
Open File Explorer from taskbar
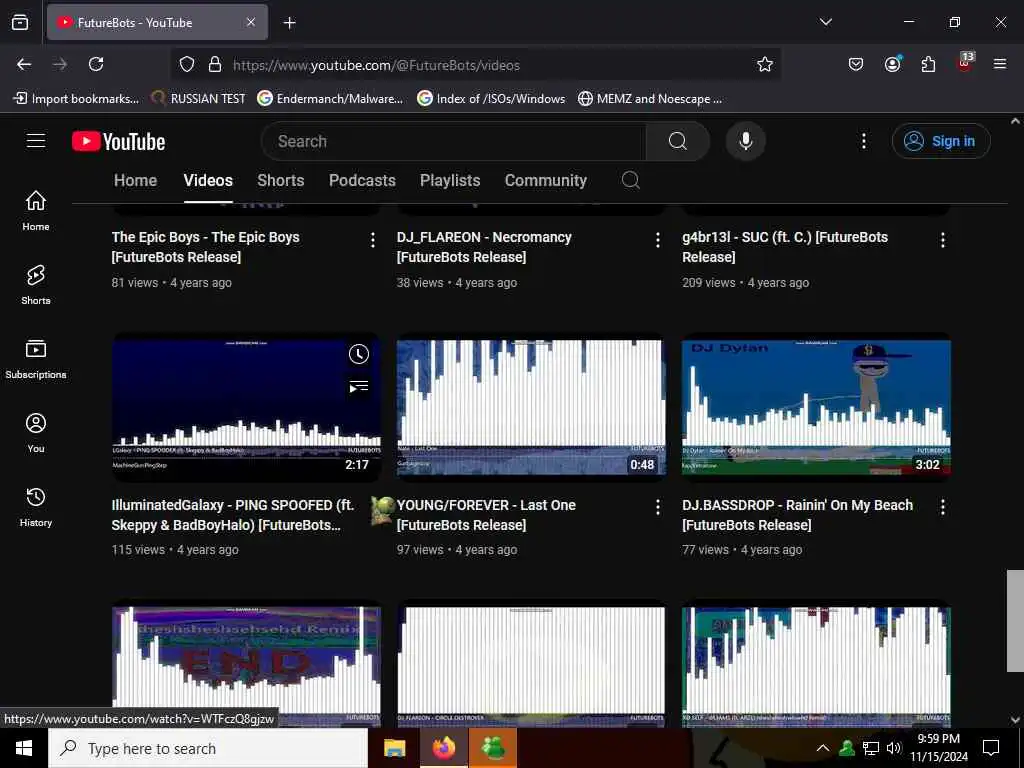(x=394, y=748)
